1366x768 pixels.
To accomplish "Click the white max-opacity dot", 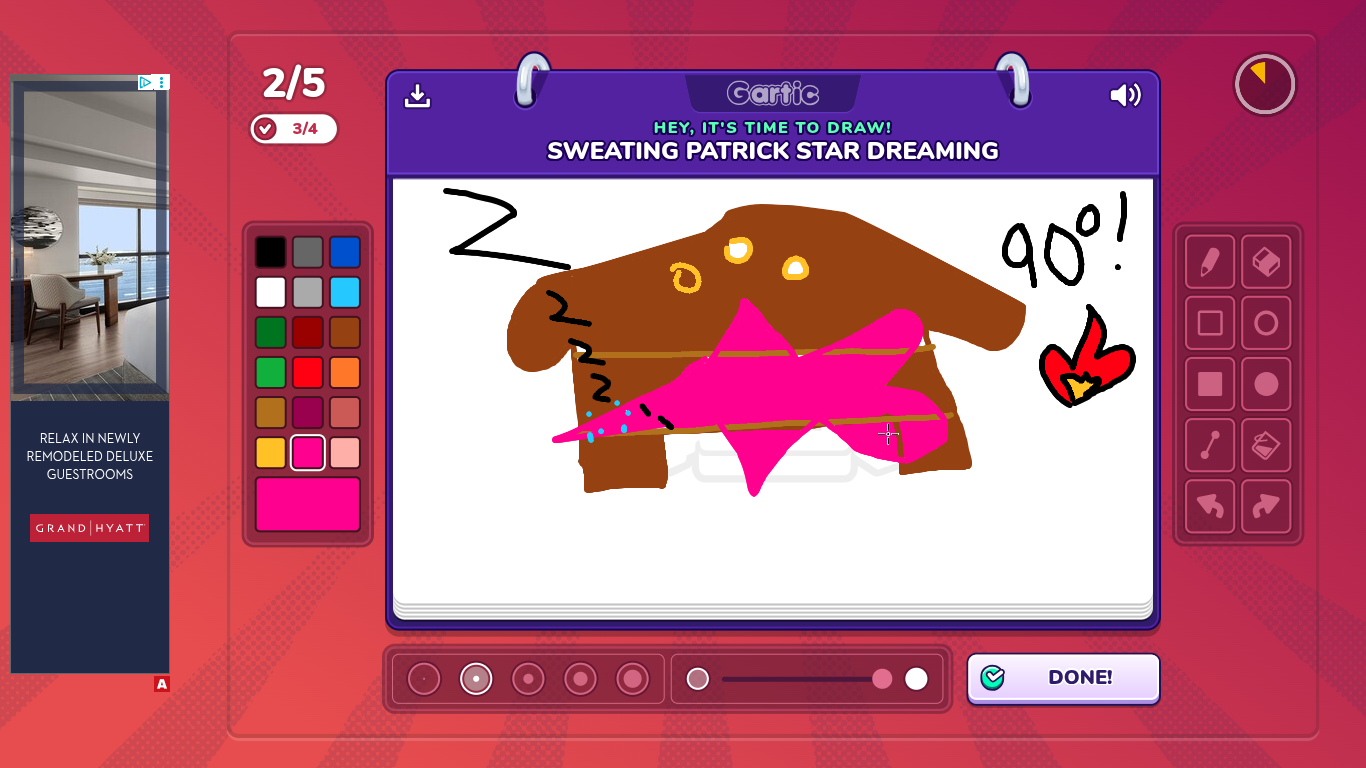I will [916, 679].
